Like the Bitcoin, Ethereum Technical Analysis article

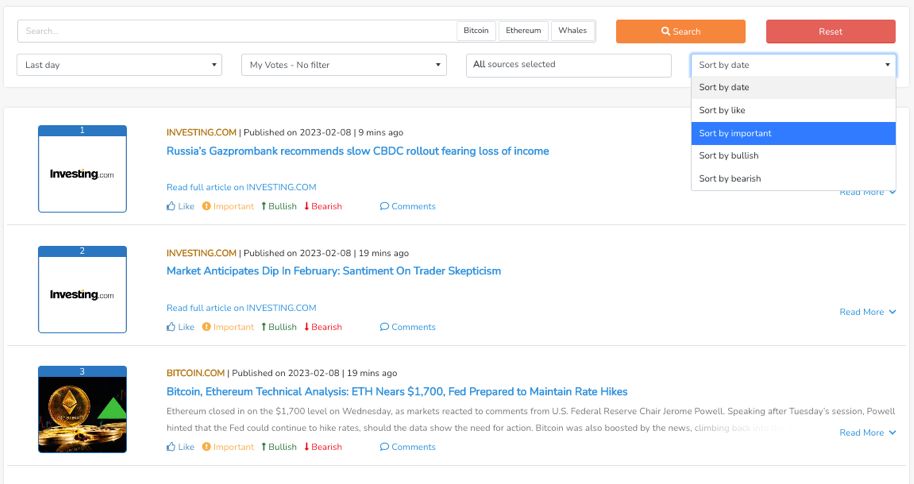[180, 447]
